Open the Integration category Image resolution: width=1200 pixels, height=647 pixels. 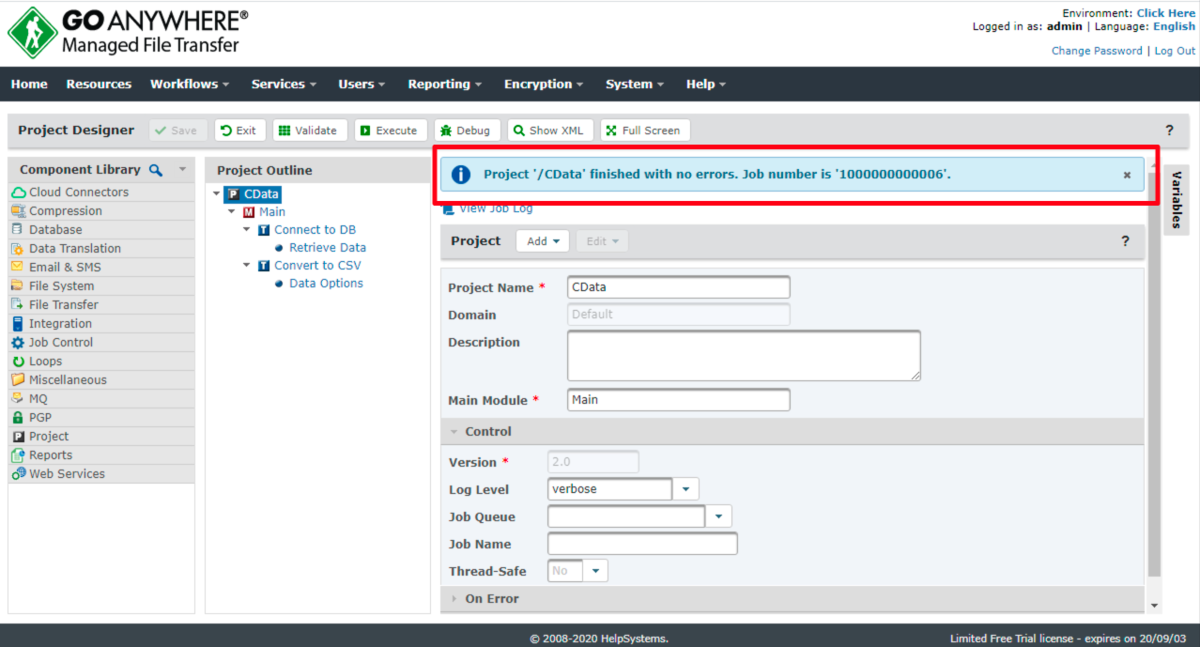[x=101, y=324]
